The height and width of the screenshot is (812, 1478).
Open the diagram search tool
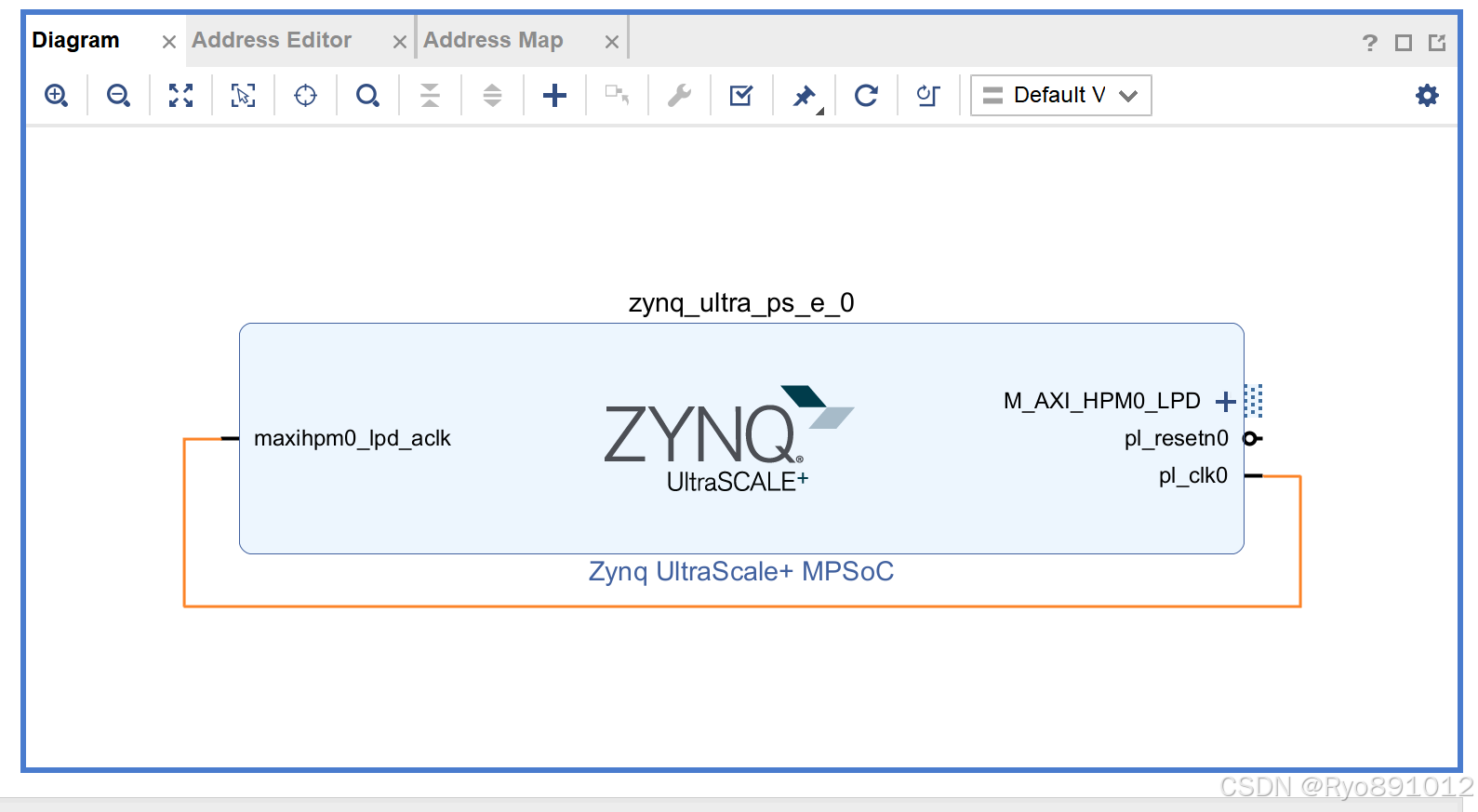point(367,95)
